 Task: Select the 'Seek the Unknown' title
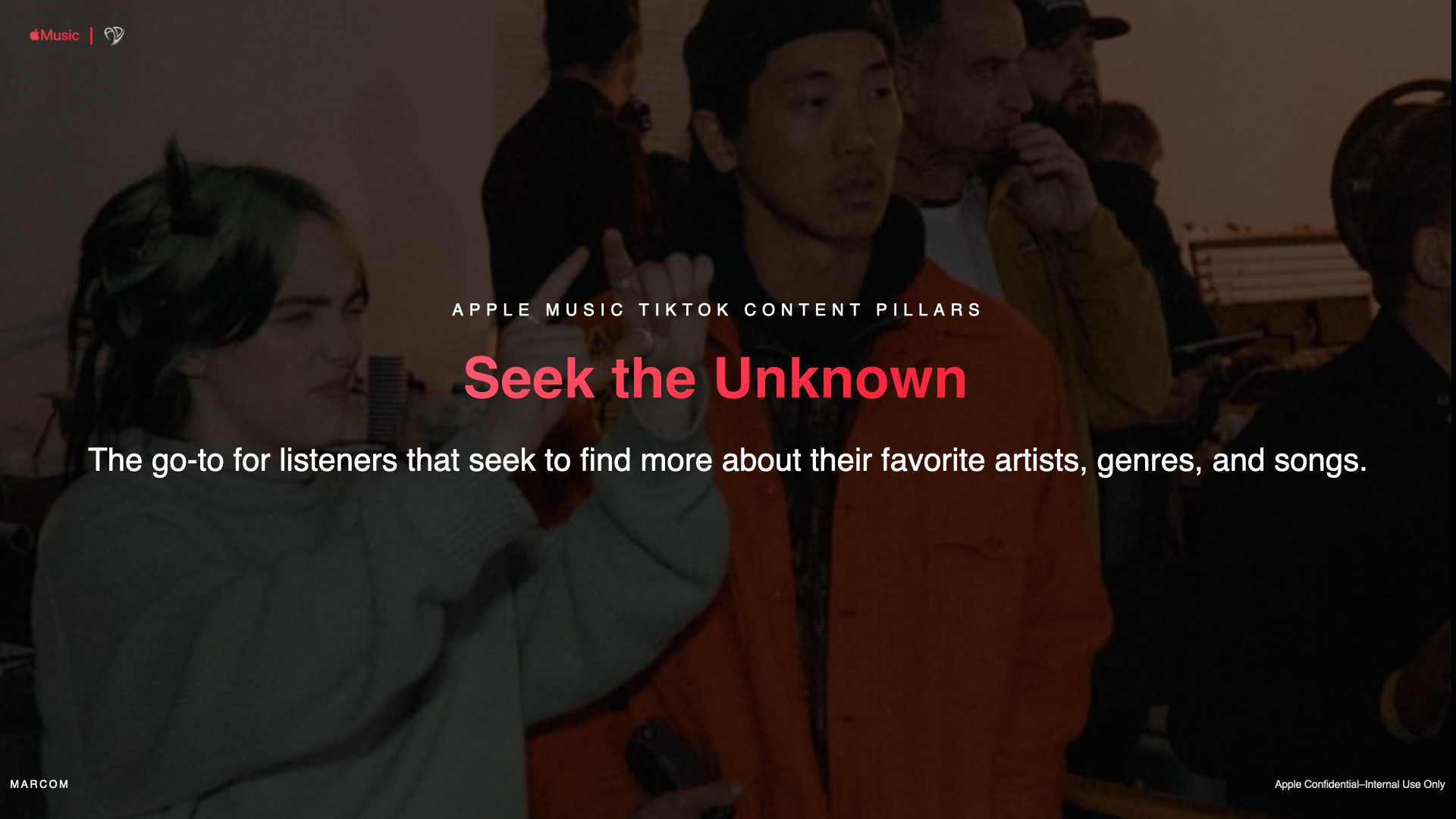coord(715,378)
